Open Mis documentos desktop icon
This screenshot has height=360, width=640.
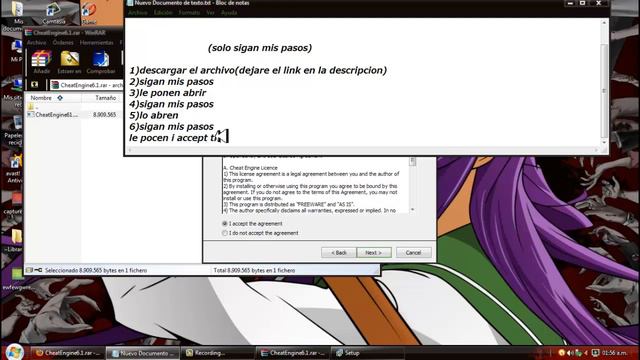pyautogui.click(x=16, y=16)
